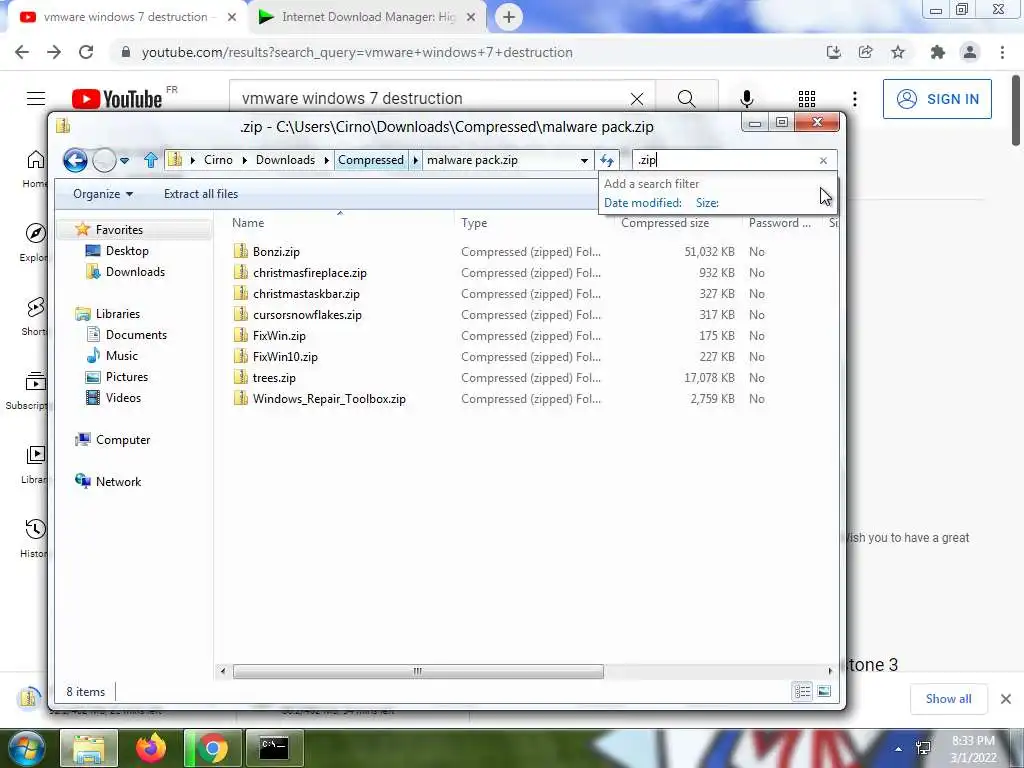Open Favorites in navigation pane

point(119,230)
